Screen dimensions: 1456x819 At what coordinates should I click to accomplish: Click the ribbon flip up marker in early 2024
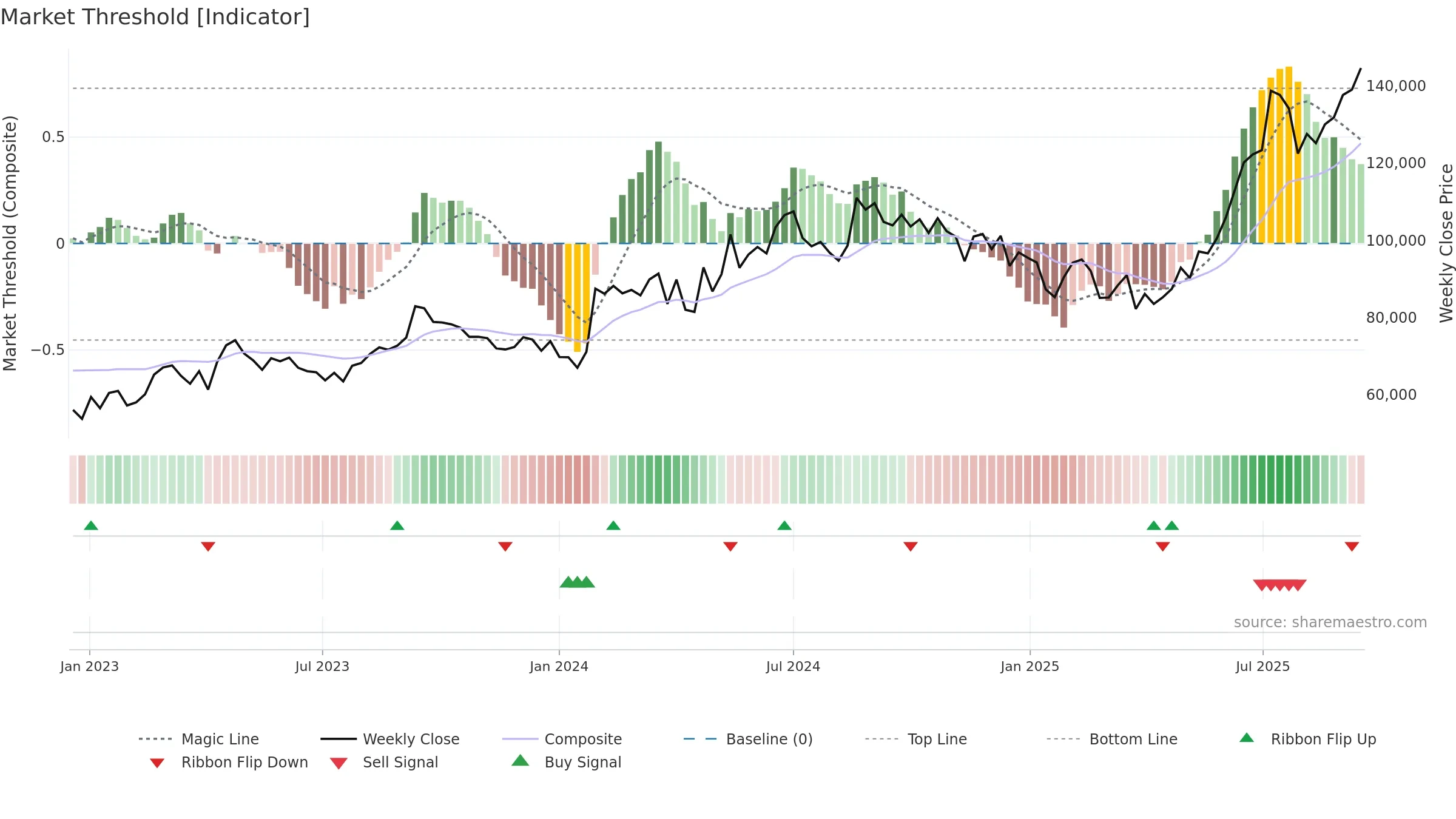click(613, 525)
